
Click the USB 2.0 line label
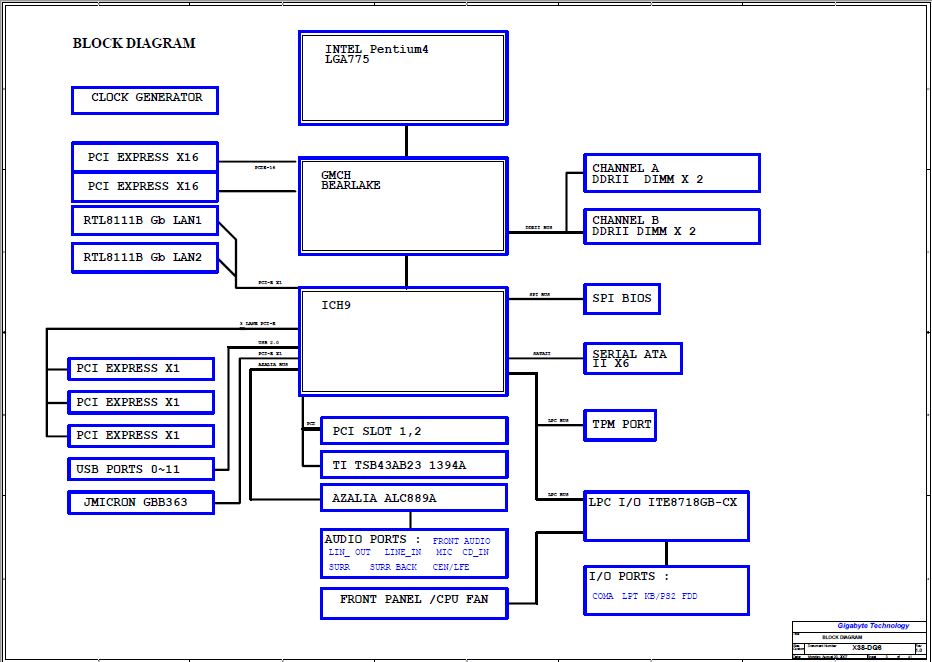pyautogui.click(x=268, y=343)
